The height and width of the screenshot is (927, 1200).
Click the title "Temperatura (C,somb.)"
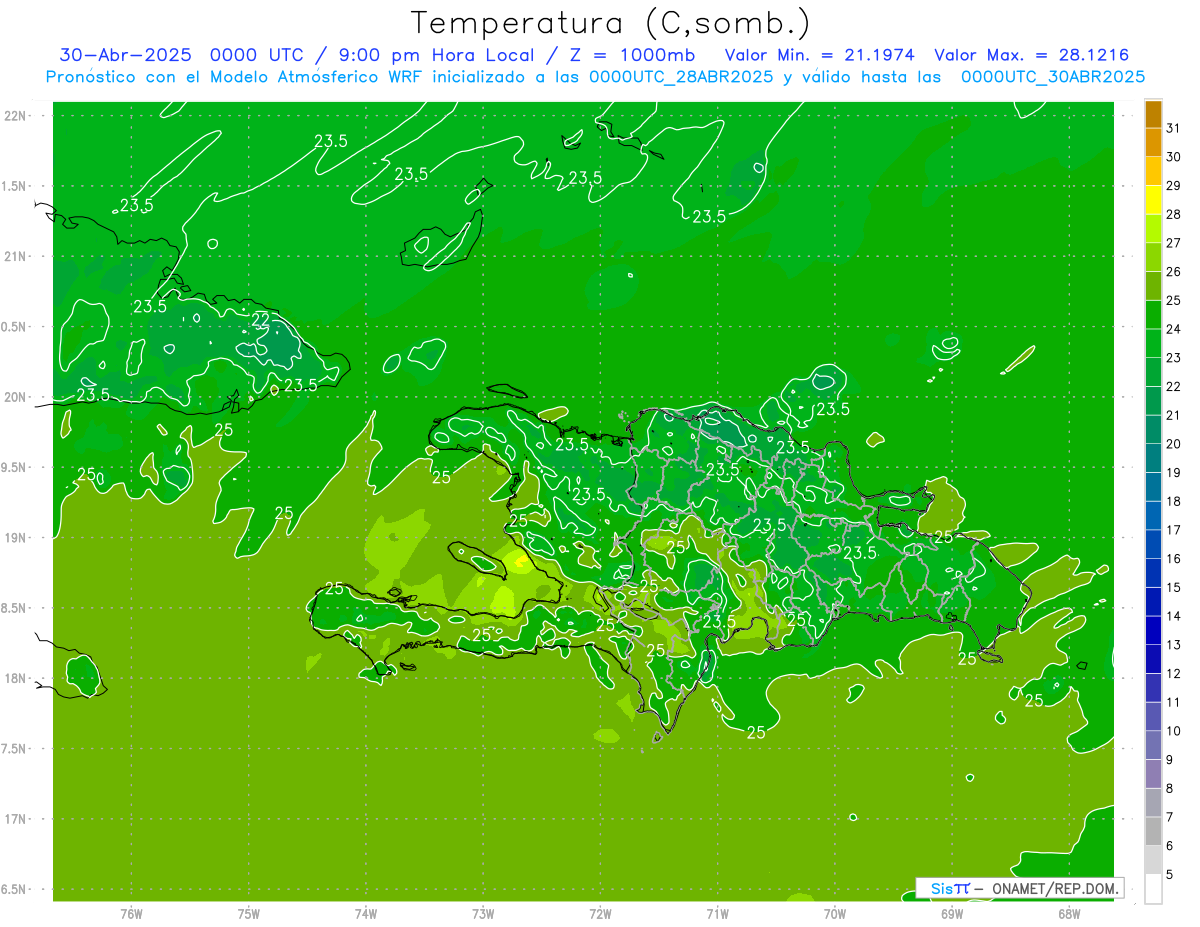point(610,23)
